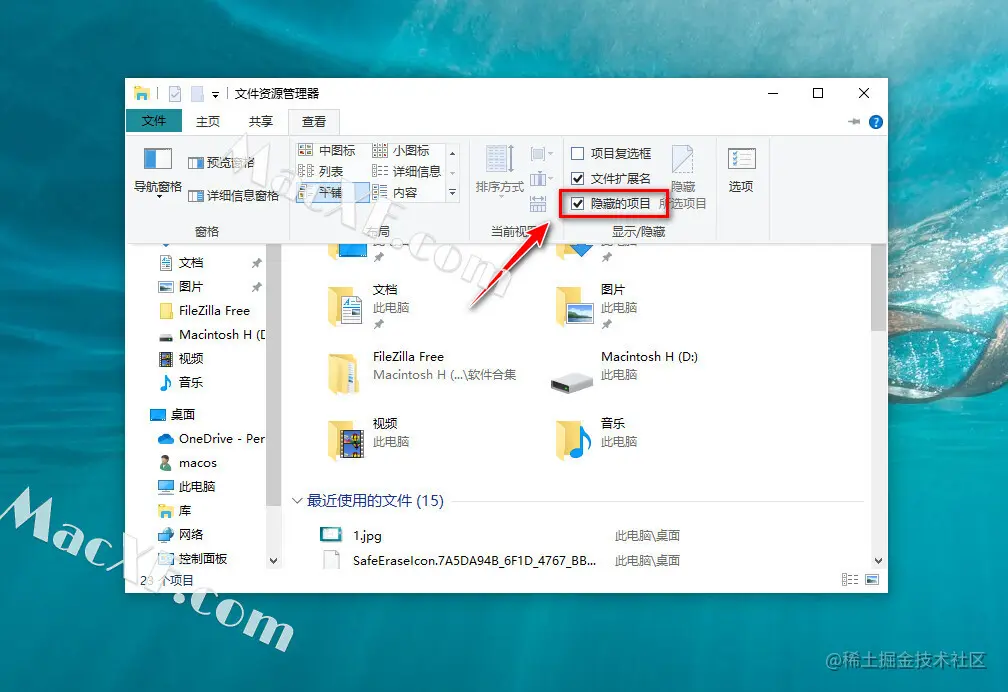Open 文档 folder tile in main pane

coord(370,306)
